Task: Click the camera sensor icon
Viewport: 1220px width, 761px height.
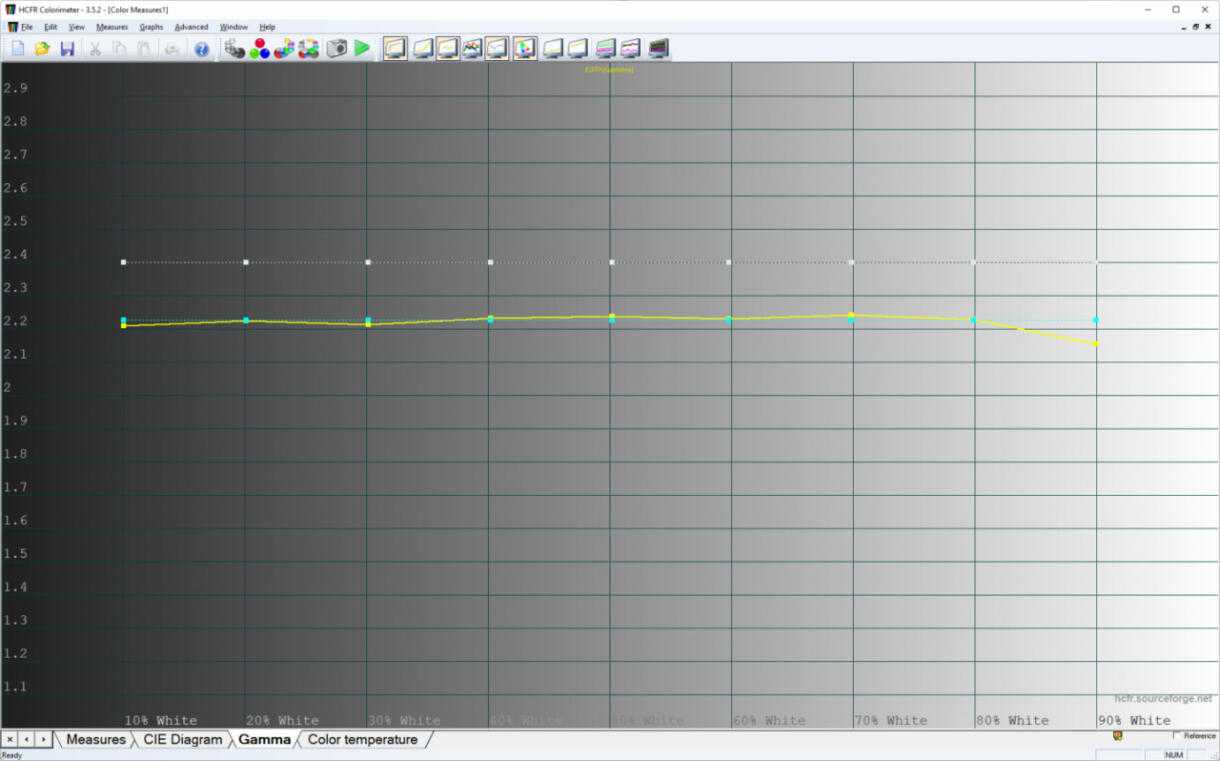Action: click(338, 48)
